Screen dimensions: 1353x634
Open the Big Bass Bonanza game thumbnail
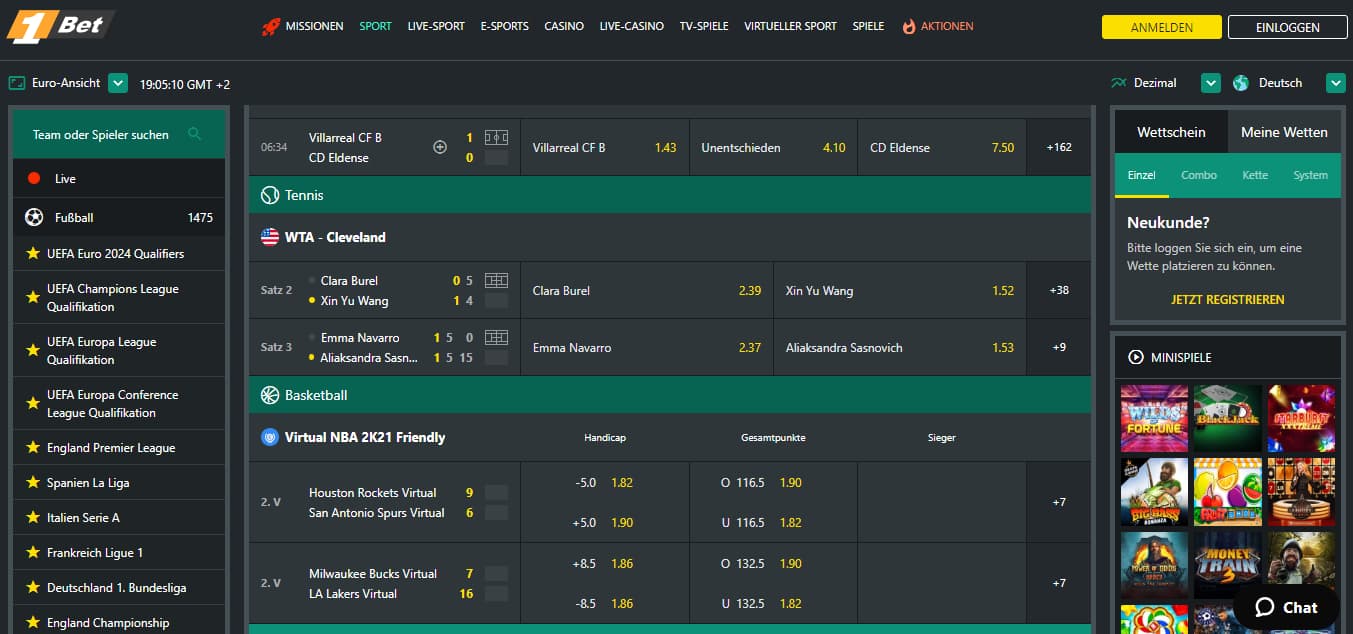click(x=1154, y=492)
